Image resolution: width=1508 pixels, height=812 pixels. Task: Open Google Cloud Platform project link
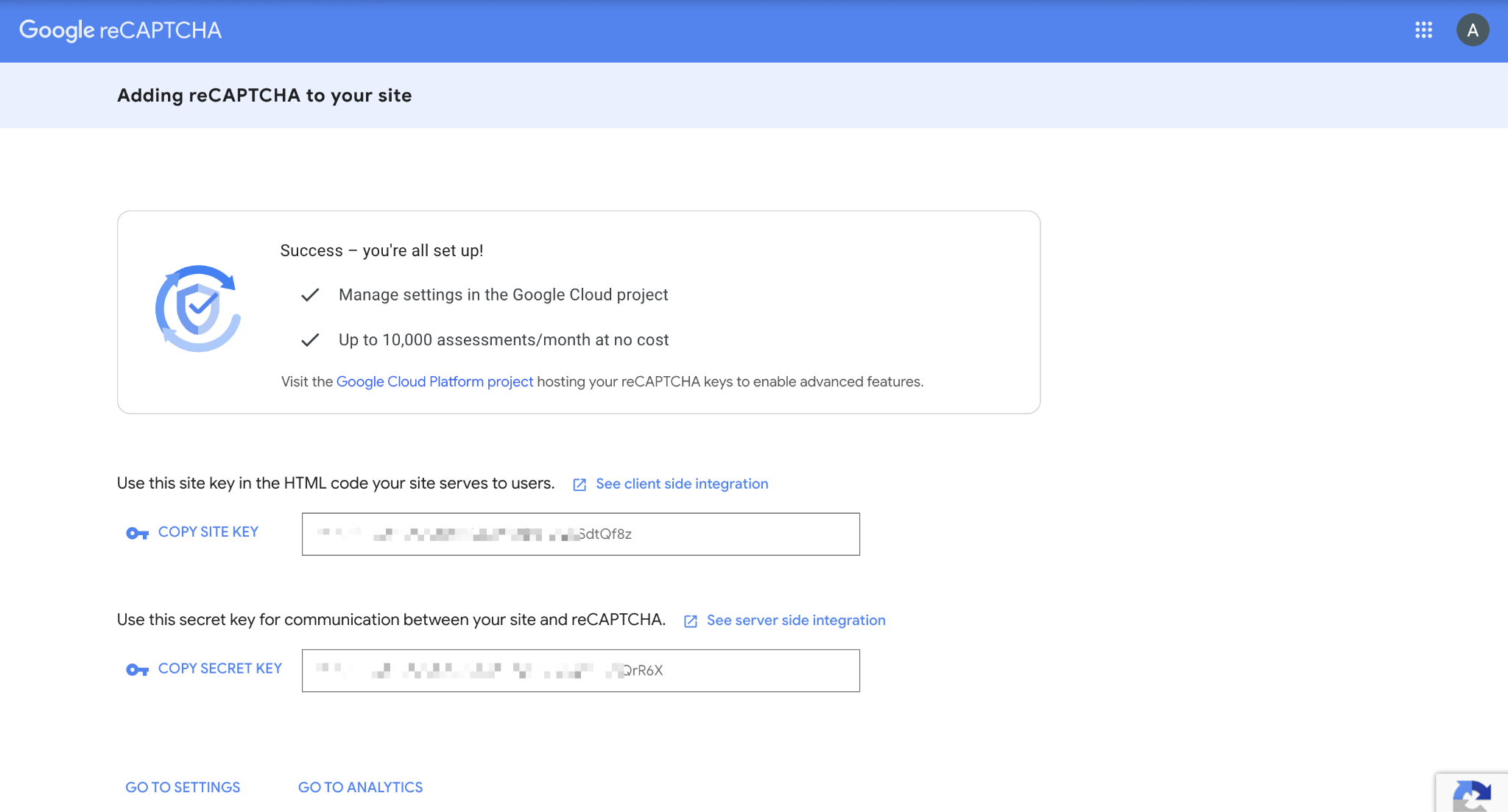click(x=434, y=381)
